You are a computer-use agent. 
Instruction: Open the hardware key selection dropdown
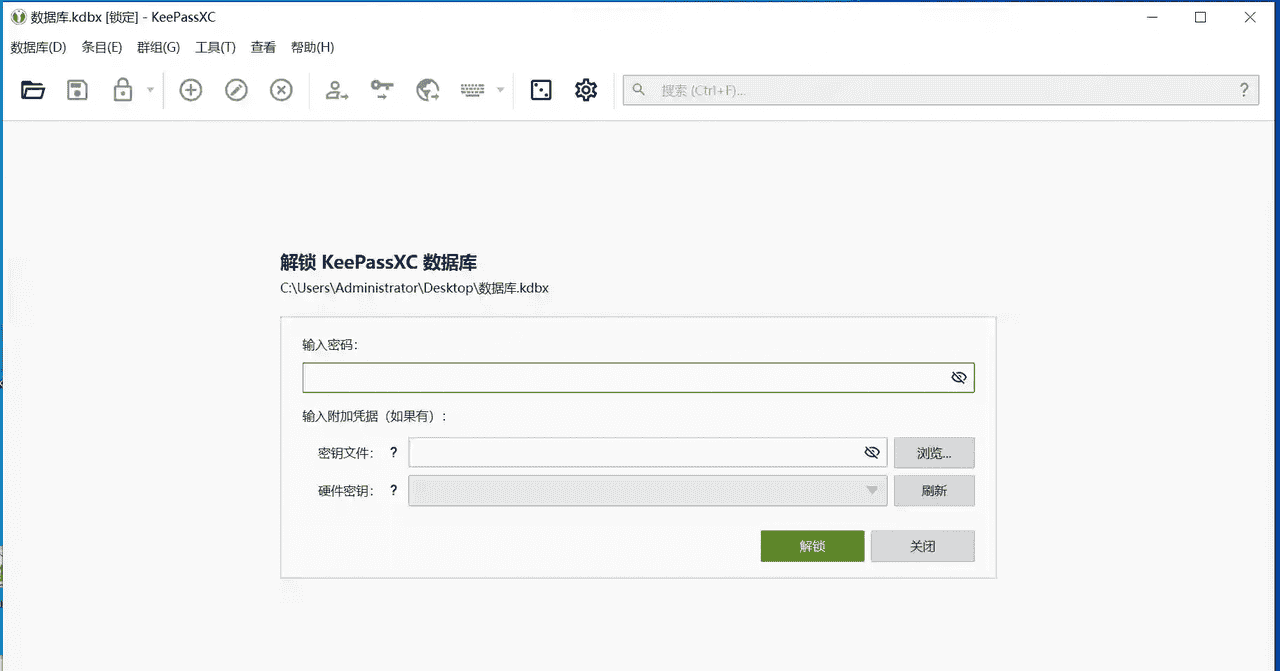(x=871, y=490)
